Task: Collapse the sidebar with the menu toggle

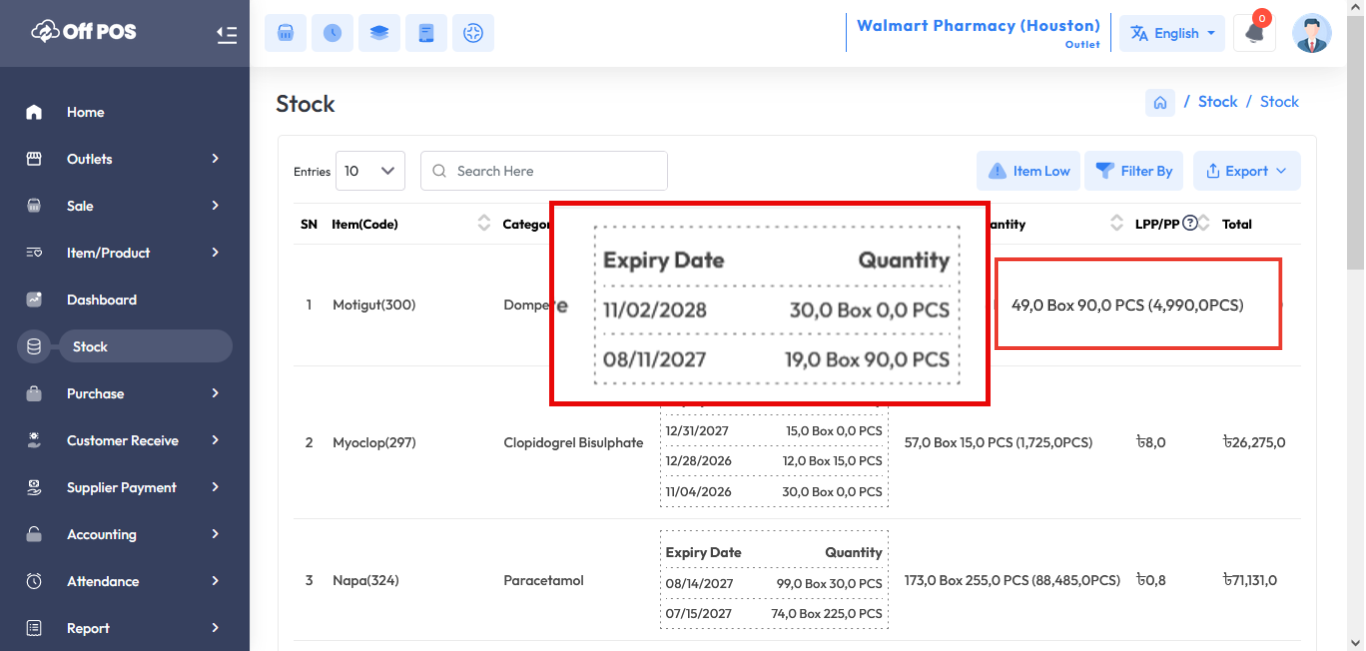Action: (227, 34)
